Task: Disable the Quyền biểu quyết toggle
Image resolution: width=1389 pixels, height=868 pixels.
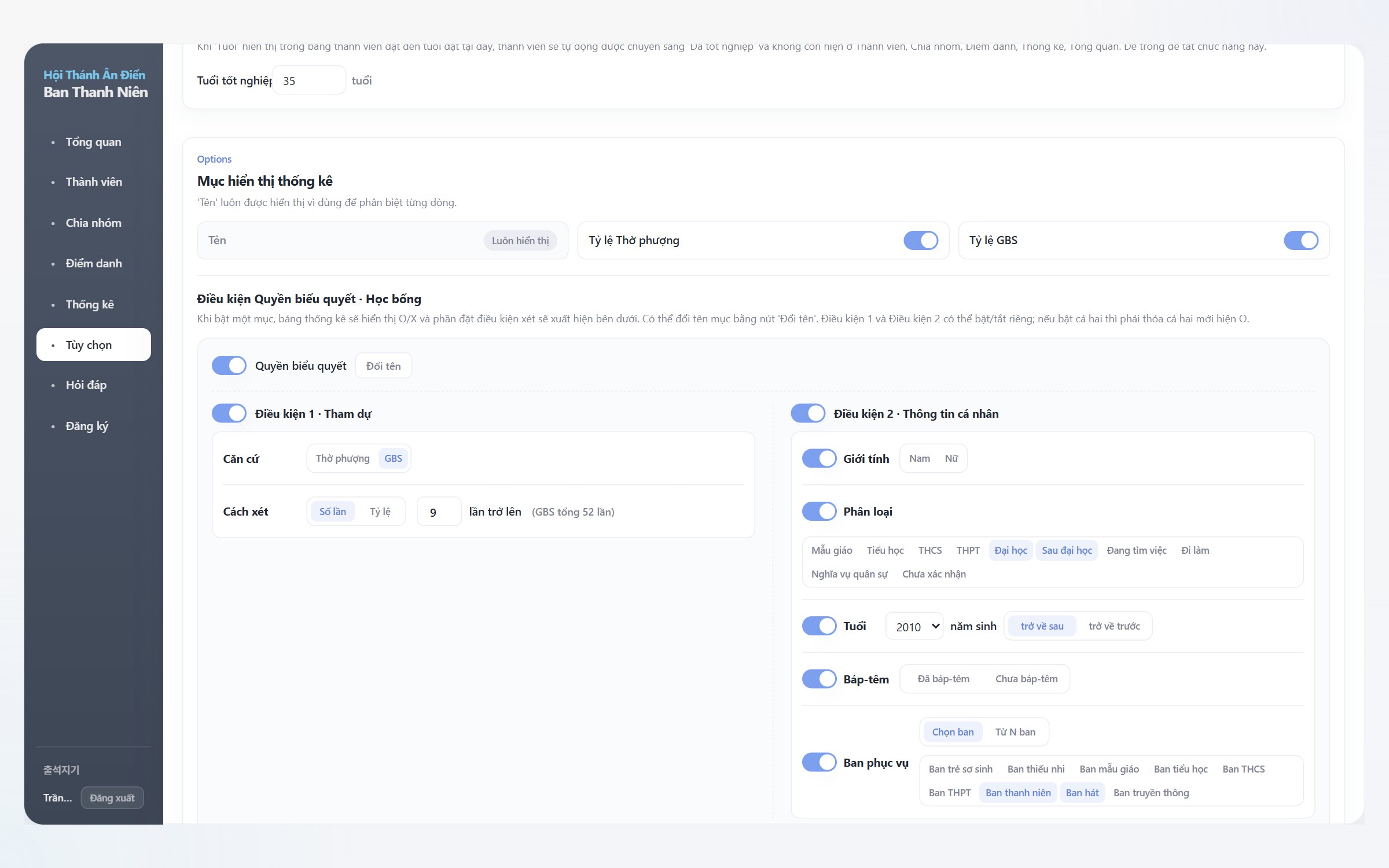Action: pos(229,366)
